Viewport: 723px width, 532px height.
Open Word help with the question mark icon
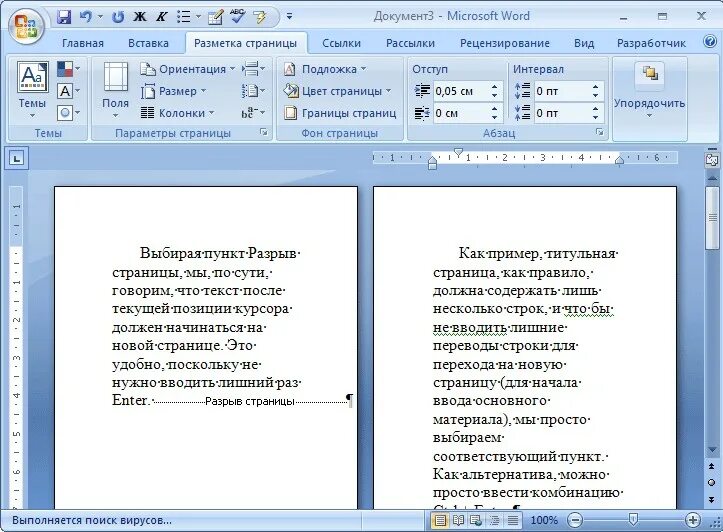pos(710,41)
